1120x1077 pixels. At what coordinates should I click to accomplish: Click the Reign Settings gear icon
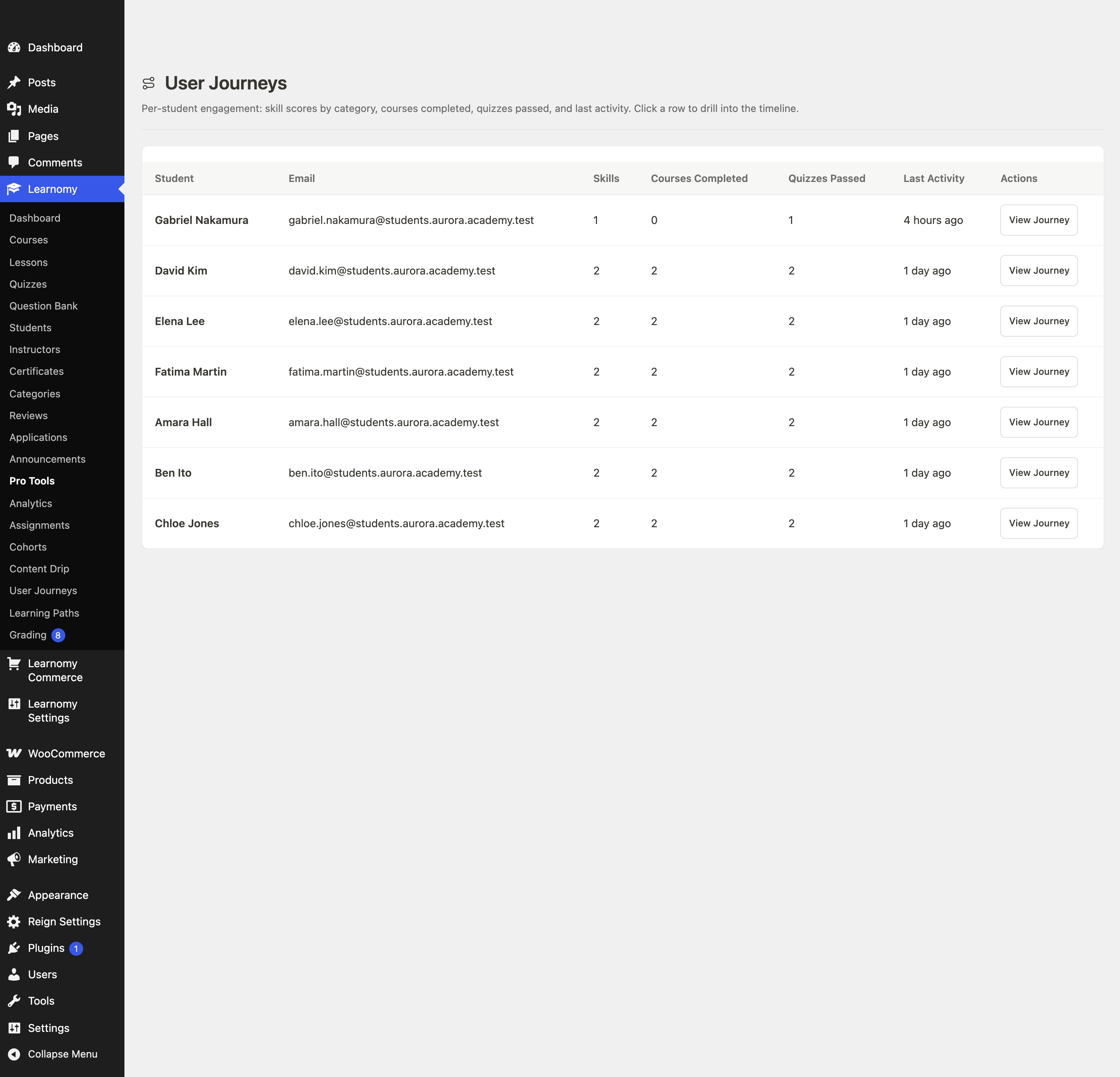[14, 921]
